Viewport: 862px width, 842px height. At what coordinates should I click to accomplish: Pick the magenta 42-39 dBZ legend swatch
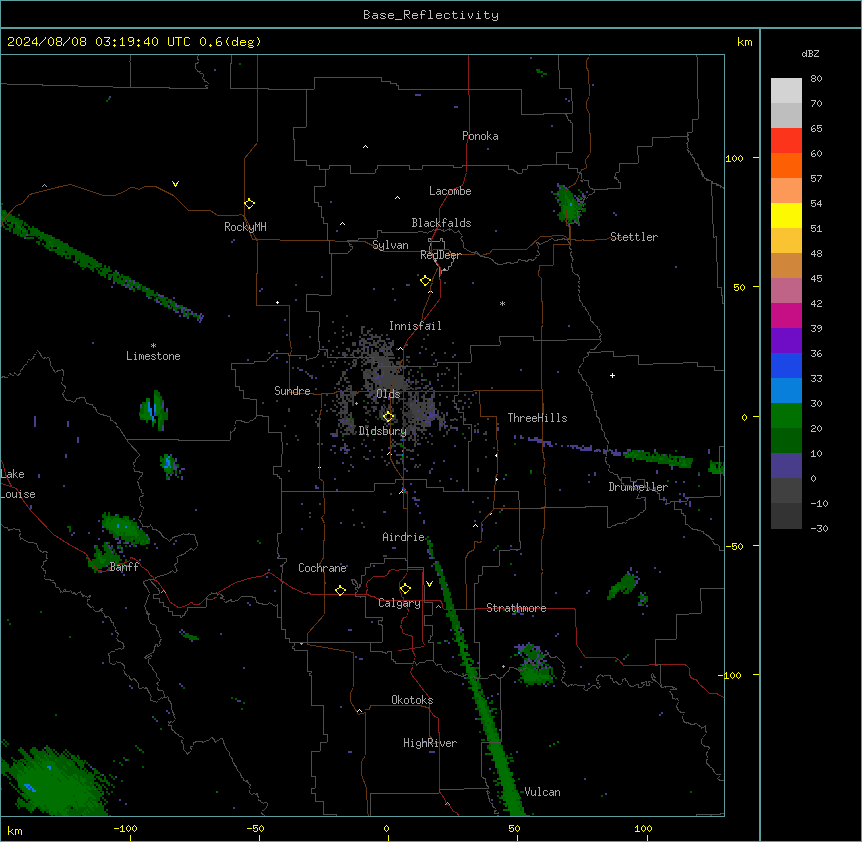tap(786, 315)
